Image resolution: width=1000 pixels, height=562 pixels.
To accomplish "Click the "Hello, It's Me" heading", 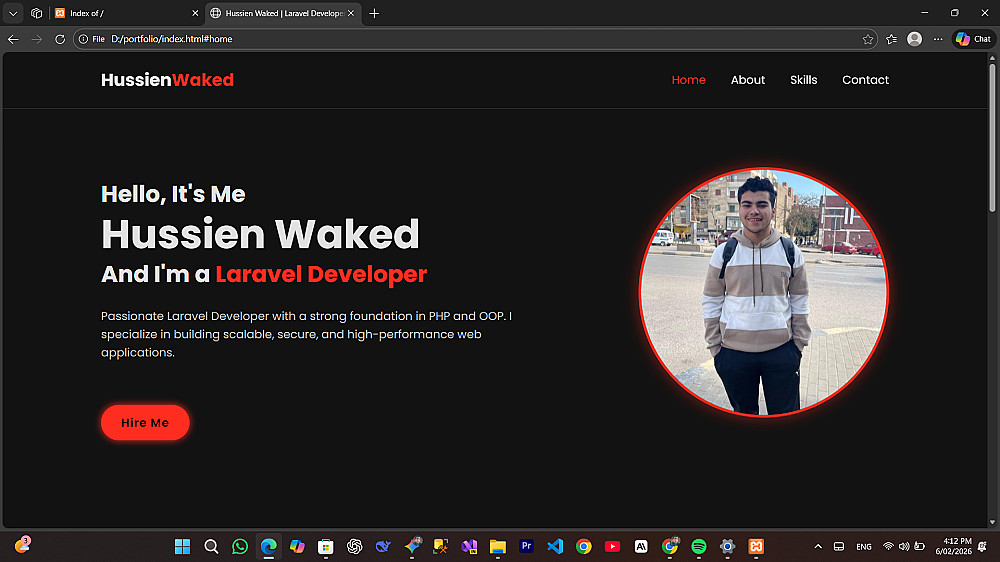I will point(173,194).
